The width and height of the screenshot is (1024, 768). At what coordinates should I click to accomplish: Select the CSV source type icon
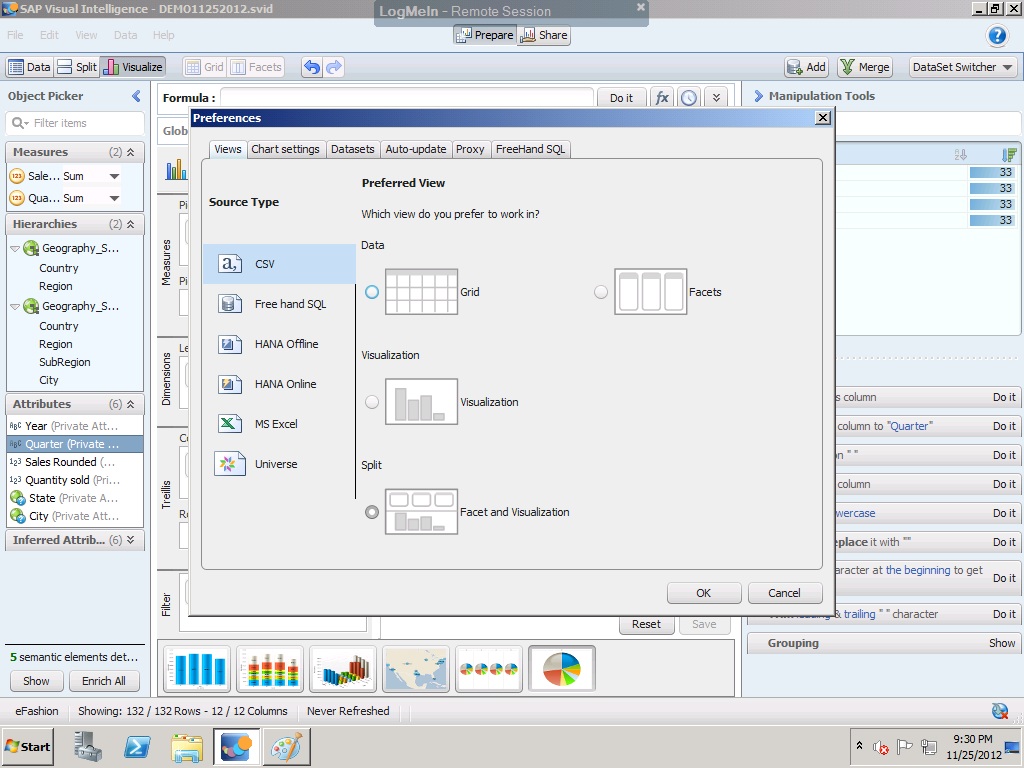click(230, 264)
